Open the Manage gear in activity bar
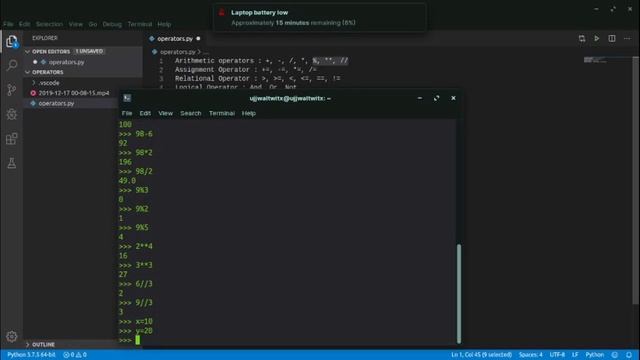This screenshot has width=640, height=360. pyautogui.click(x=12, y=336)
